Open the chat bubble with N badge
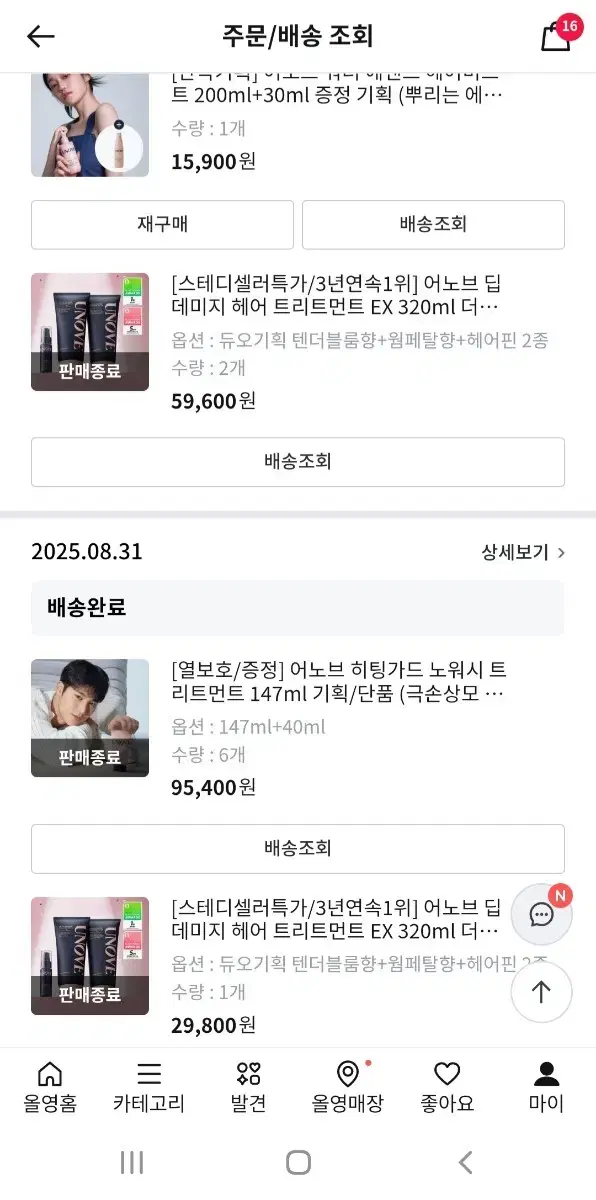Viewport: 596px width, 1200px height. click(x=541, y=914)
